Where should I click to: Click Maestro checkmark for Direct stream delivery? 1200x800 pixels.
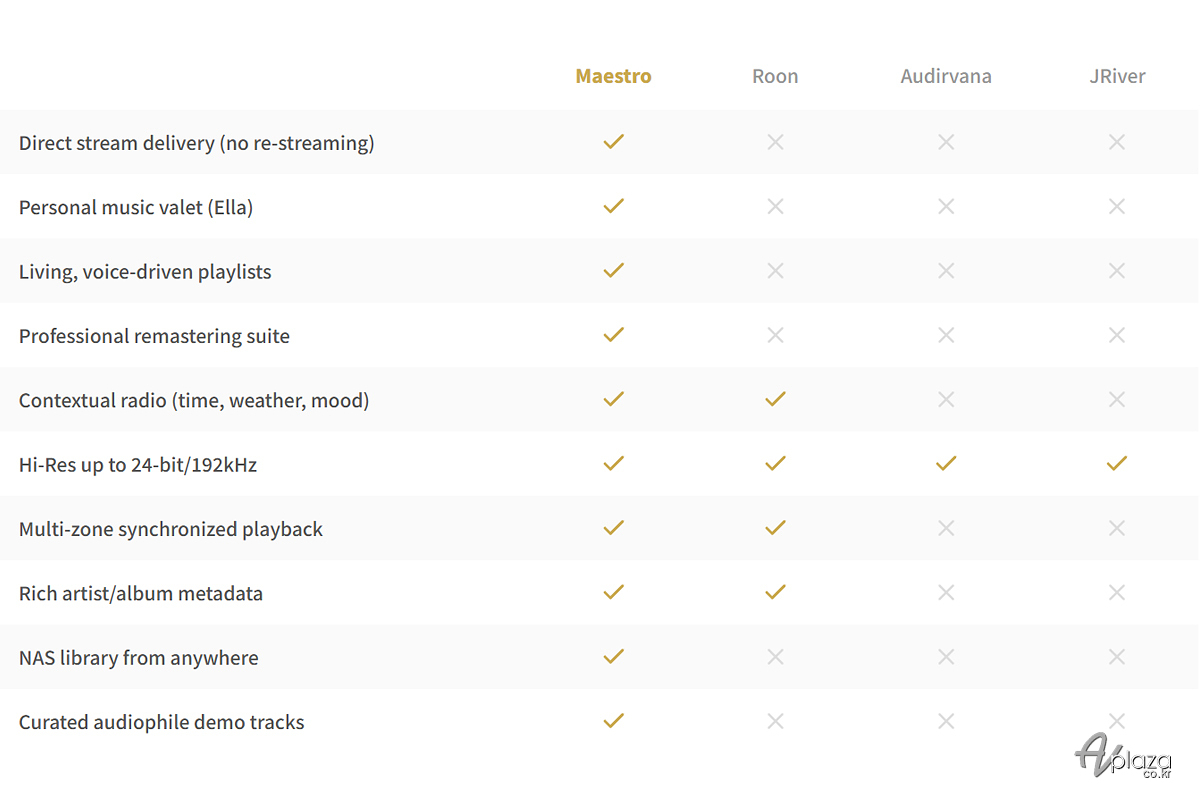pos(614,142)
